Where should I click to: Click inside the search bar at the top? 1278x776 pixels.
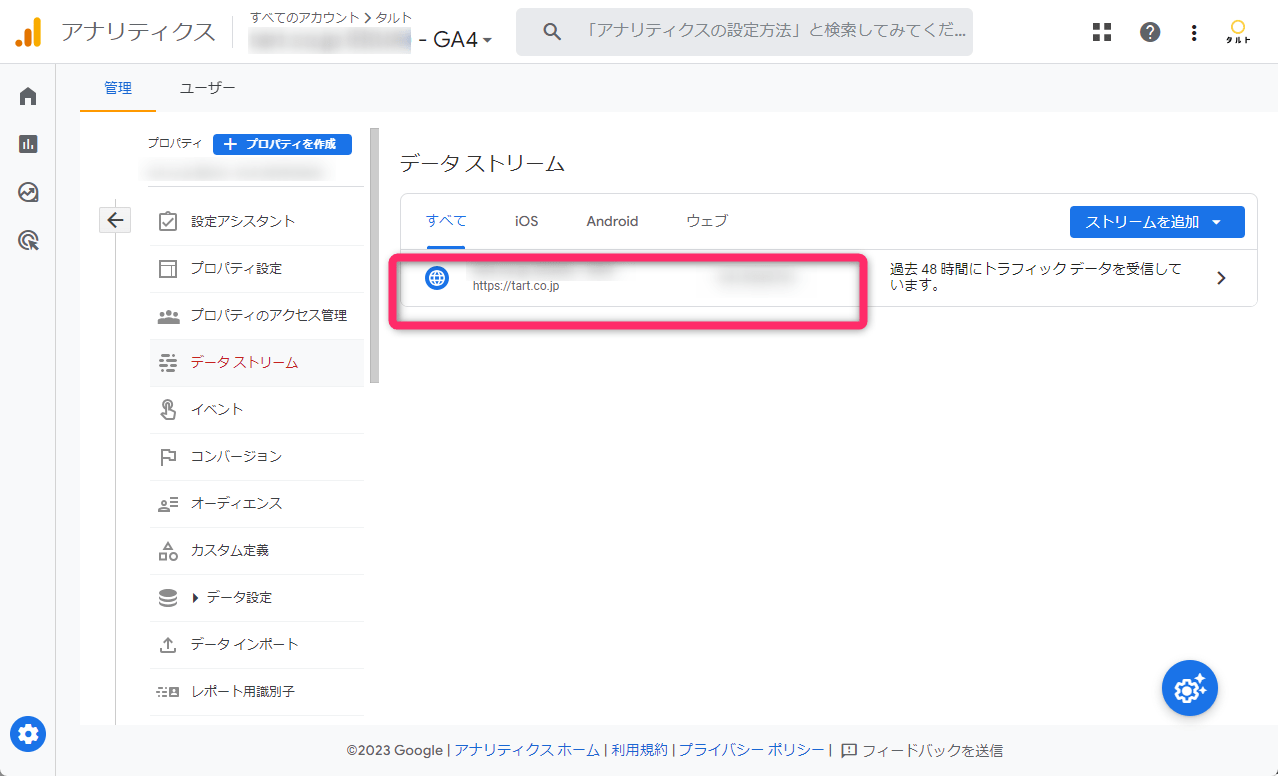click(744, 31)
